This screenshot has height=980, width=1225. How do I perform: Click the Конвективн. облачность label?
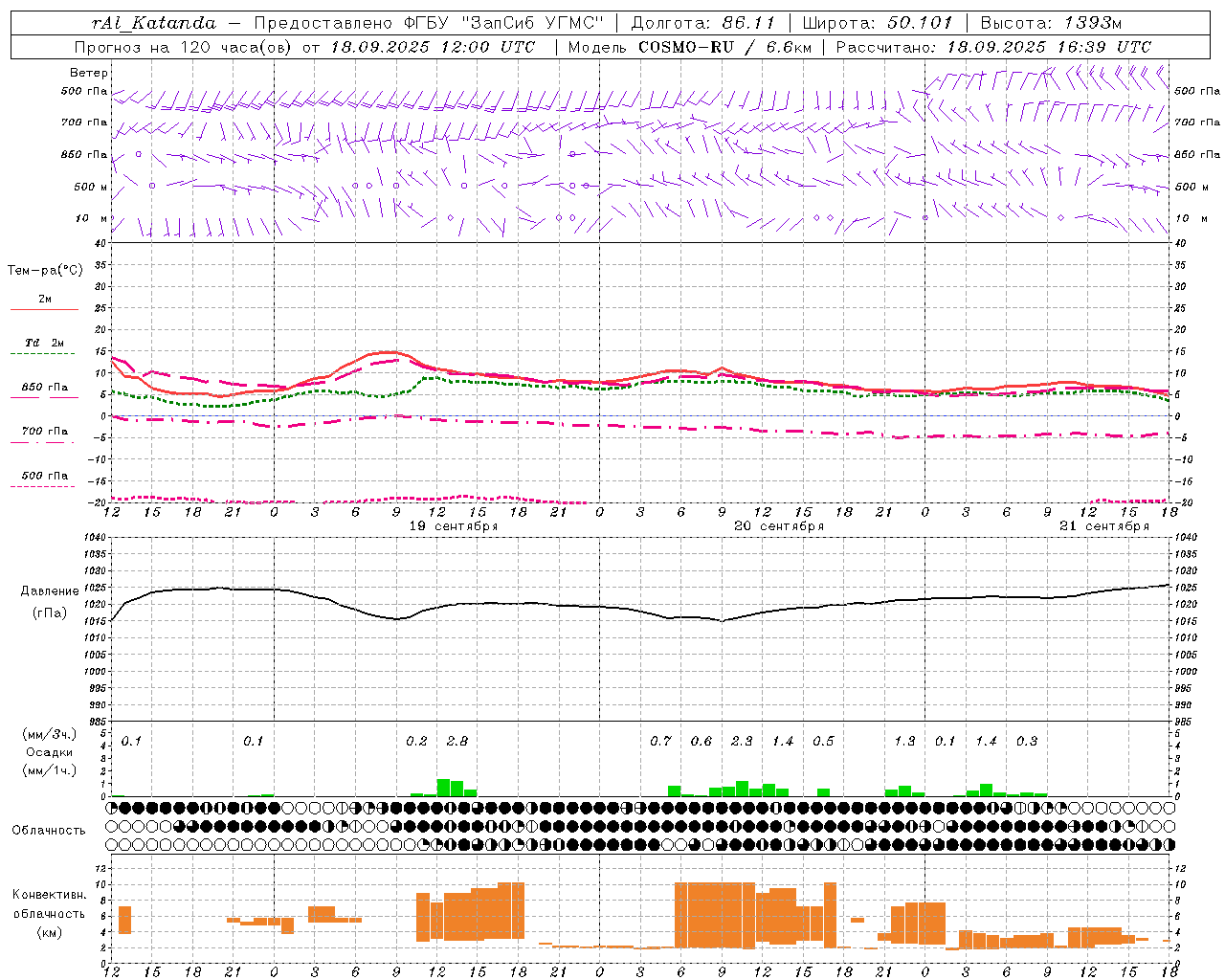pos(50,904)
